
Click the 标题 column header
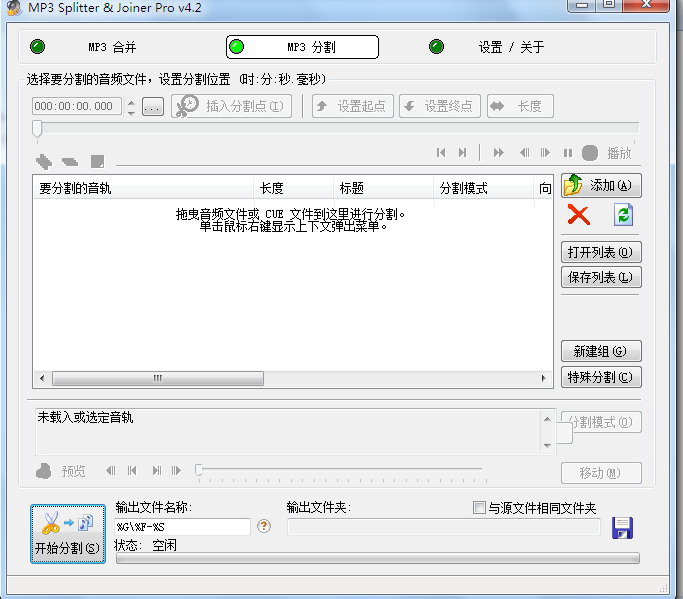(x=383, y=188)
